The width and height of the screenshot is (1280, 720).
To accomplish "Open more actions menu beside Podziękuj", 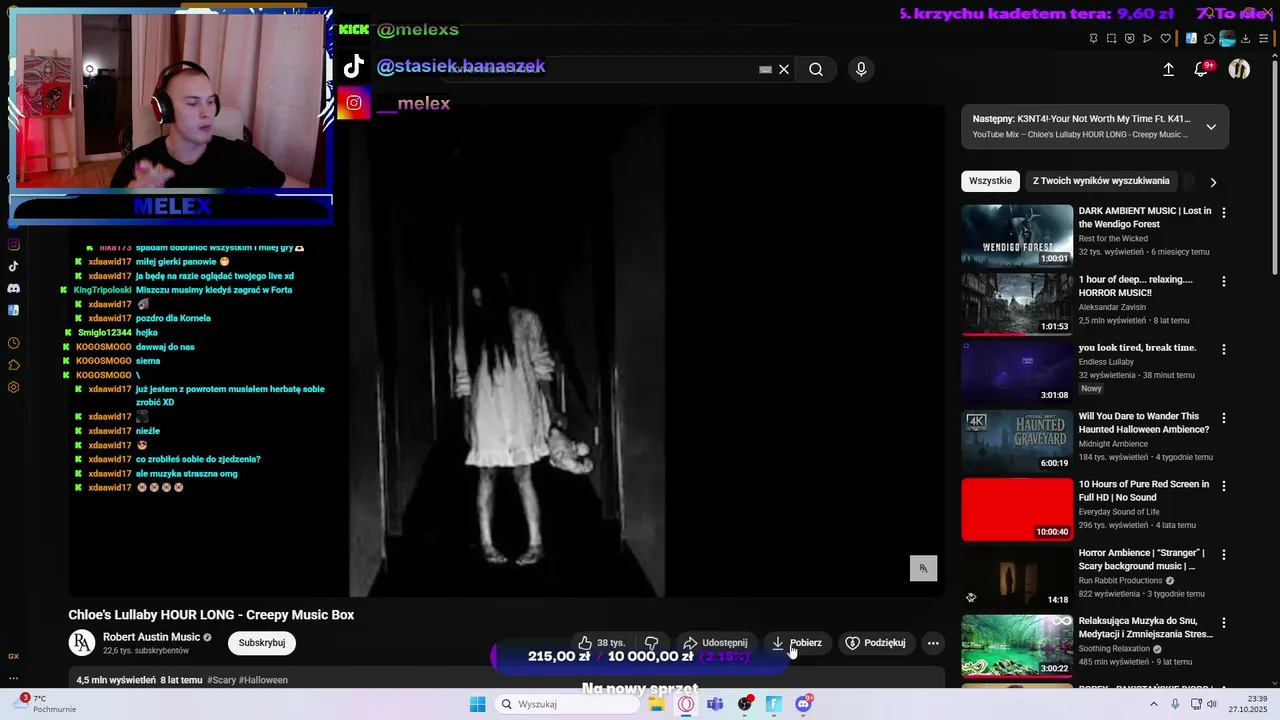I will pyautogui.click(x=933, y=643).
